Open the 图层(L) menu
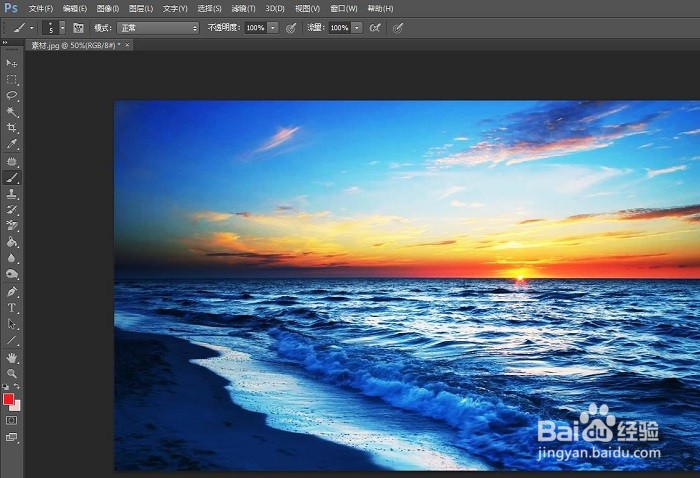This screenshot has width=700, height=478. tap(141, 8)
